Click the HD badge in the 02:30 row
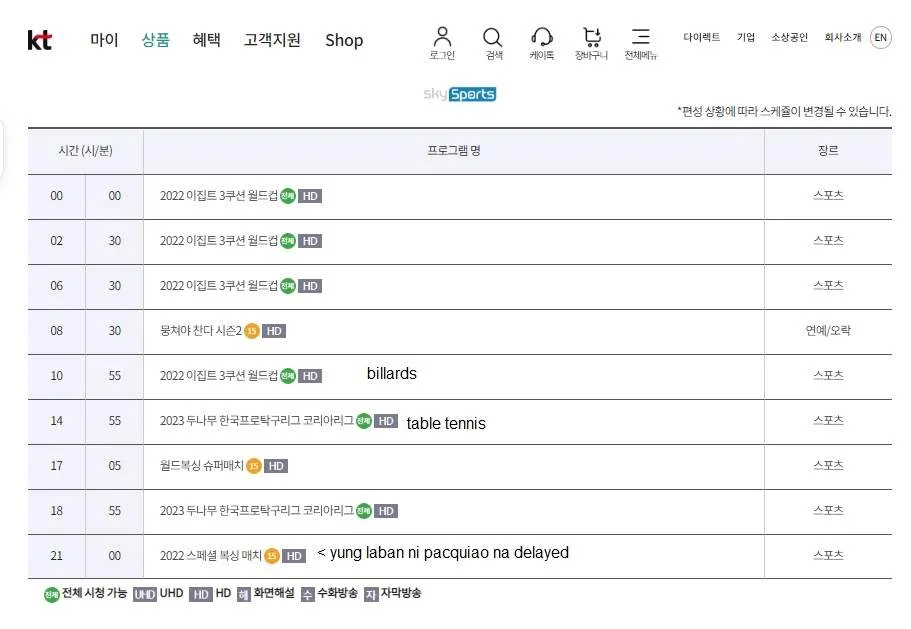The image size is (911, 629). coord(310,241)
